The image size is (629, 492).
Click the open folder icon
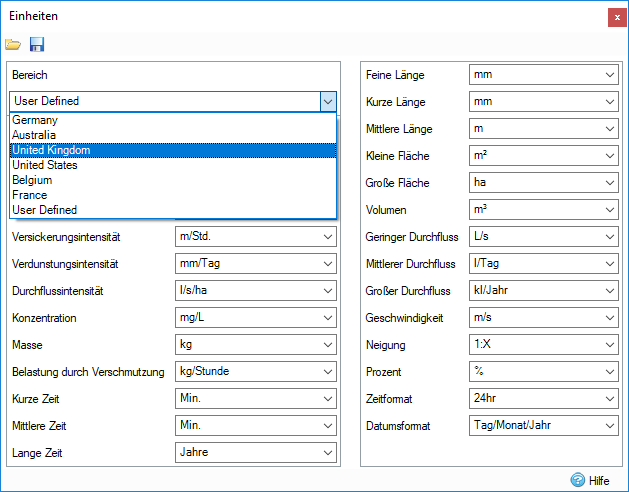[x=13, y=44]
